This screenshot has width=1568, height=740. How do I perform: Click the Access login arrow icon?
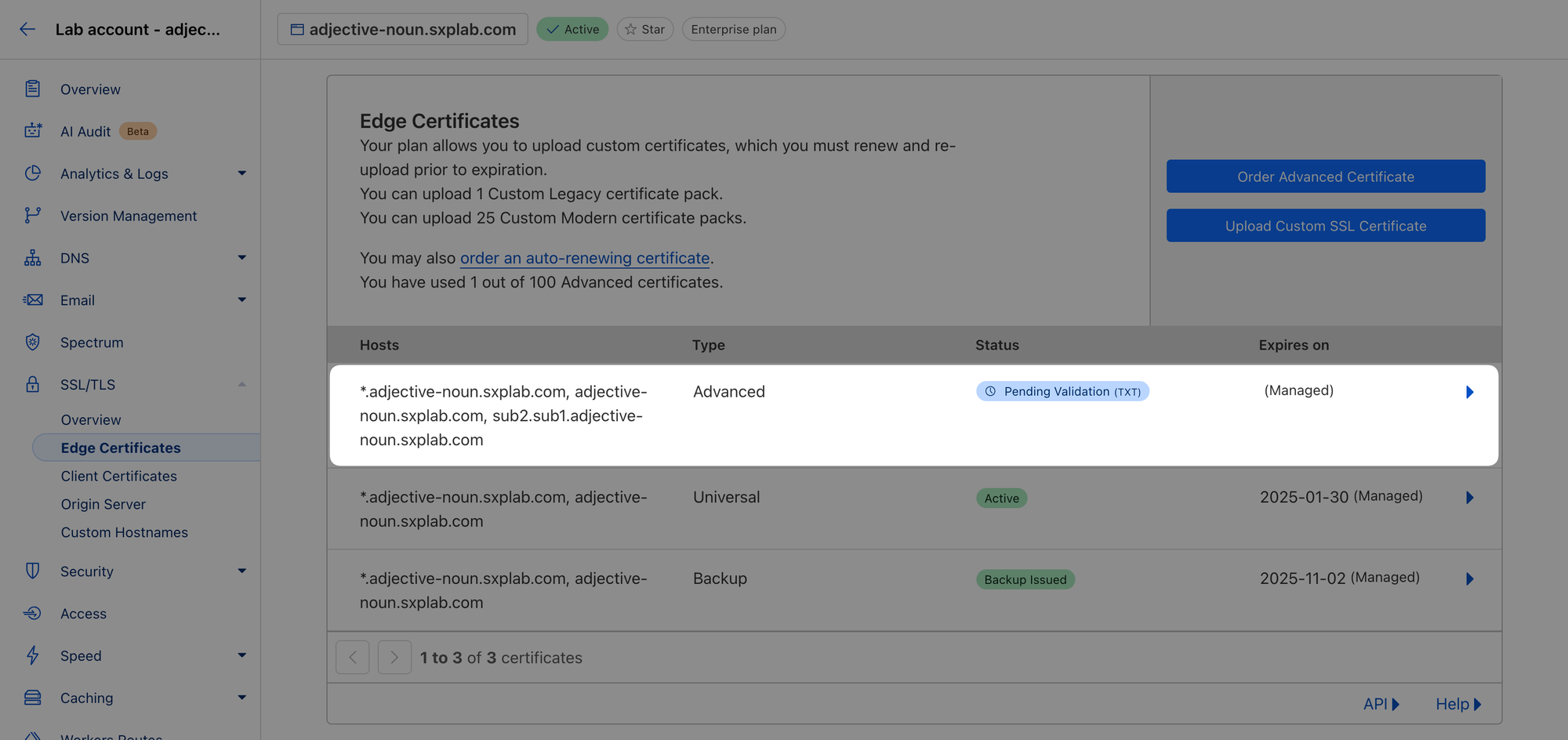tap(32, 613)
